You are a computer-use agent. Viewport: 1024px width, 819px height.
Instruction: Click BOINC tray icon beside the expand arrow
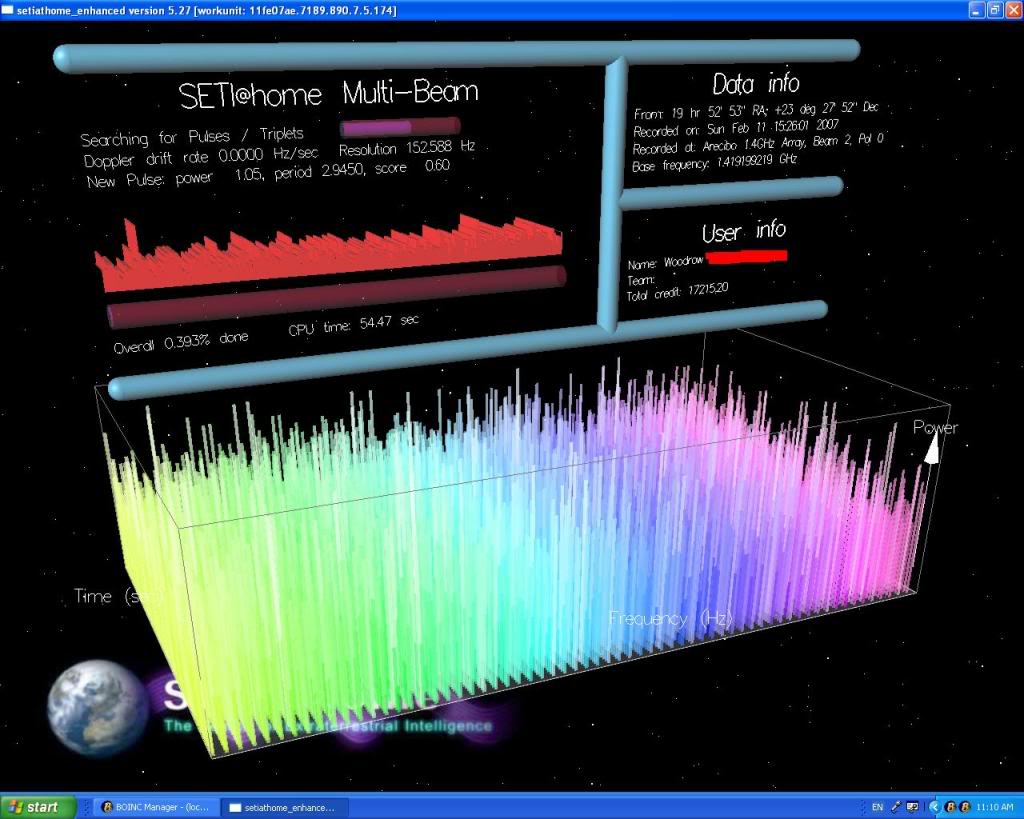pos(951,807)
